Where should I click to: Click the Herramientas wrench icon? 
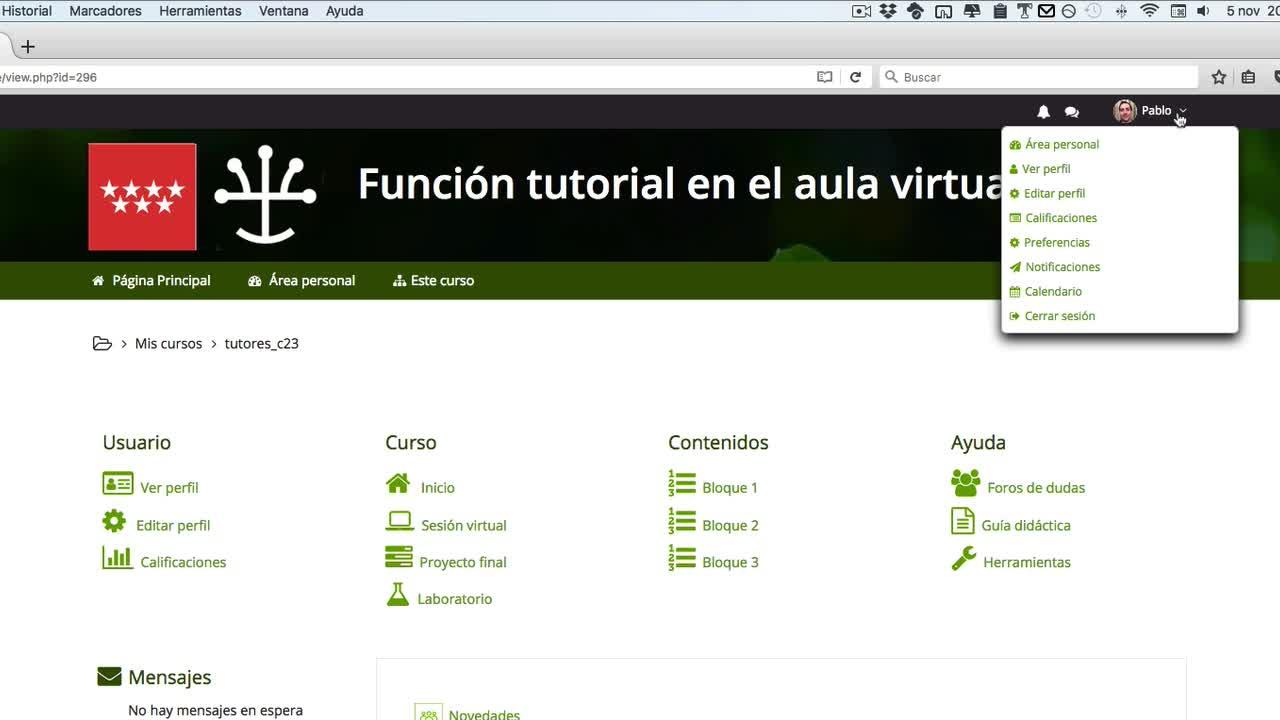click(x=964, y=558)
